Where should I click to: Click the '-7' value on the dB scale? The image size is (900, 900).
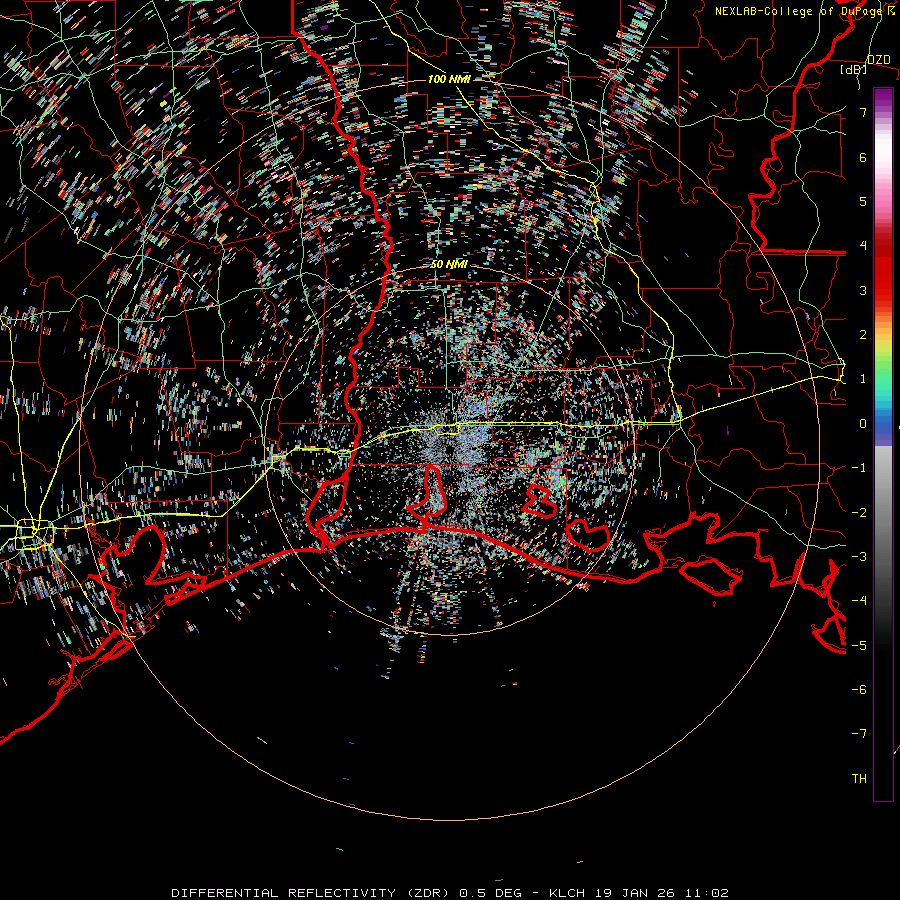coord(859,734)
